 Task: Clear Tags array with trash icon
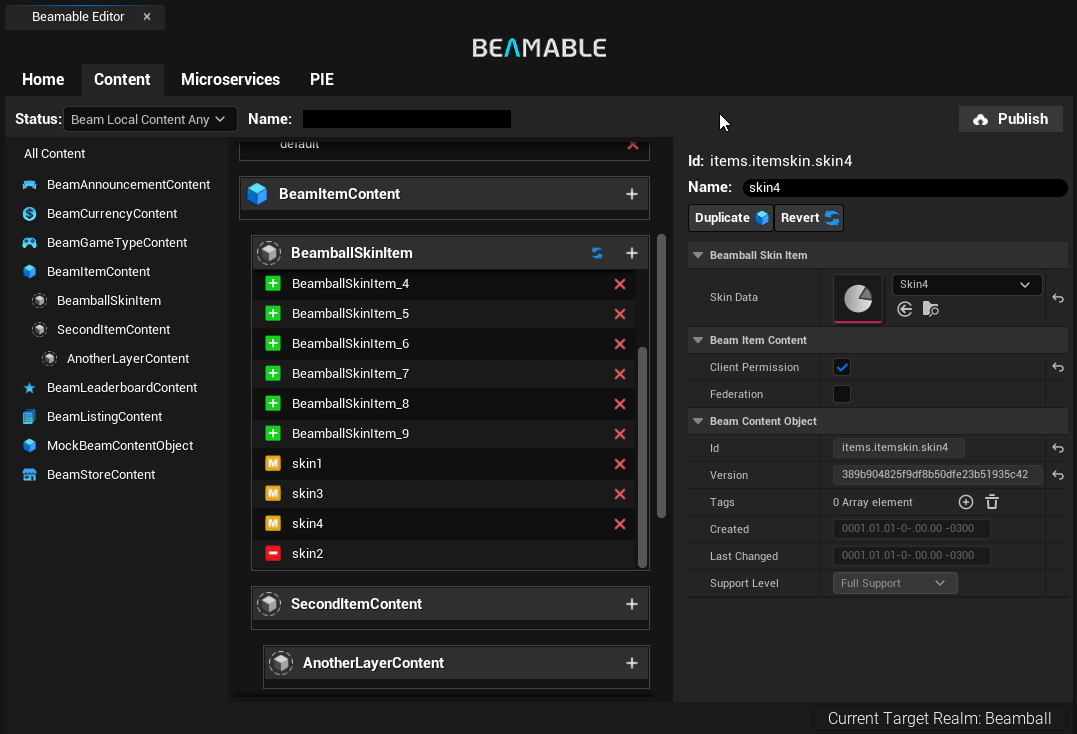[991, 502]
